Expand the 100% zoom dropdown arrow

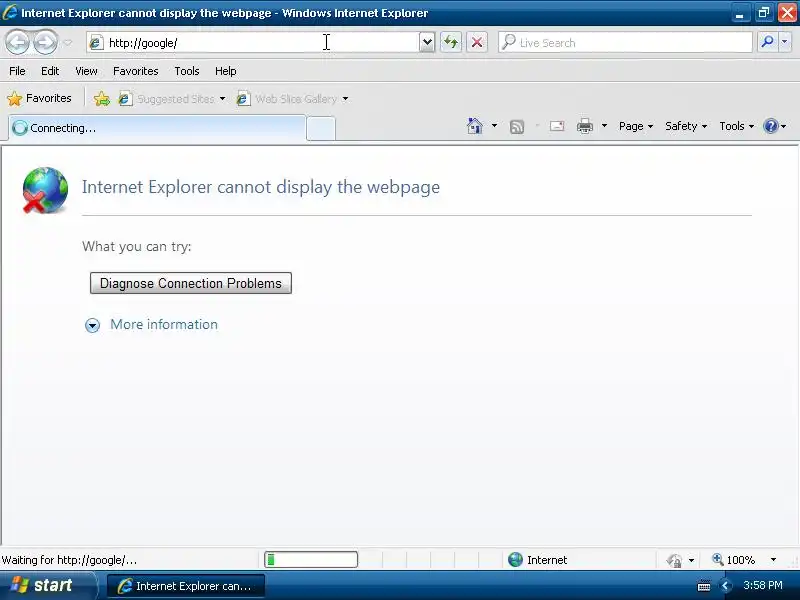click(773, 560)
